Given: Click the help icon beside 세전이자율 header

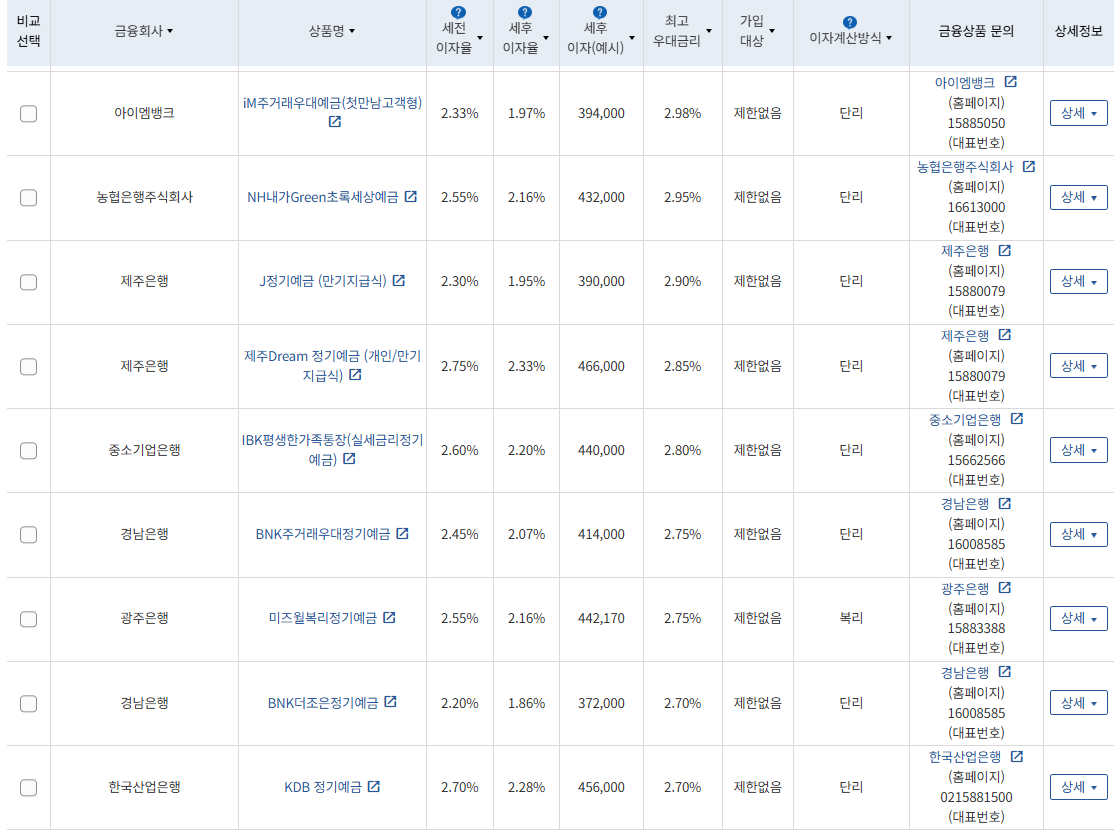Looking at the screenshot, I should 459,12.
